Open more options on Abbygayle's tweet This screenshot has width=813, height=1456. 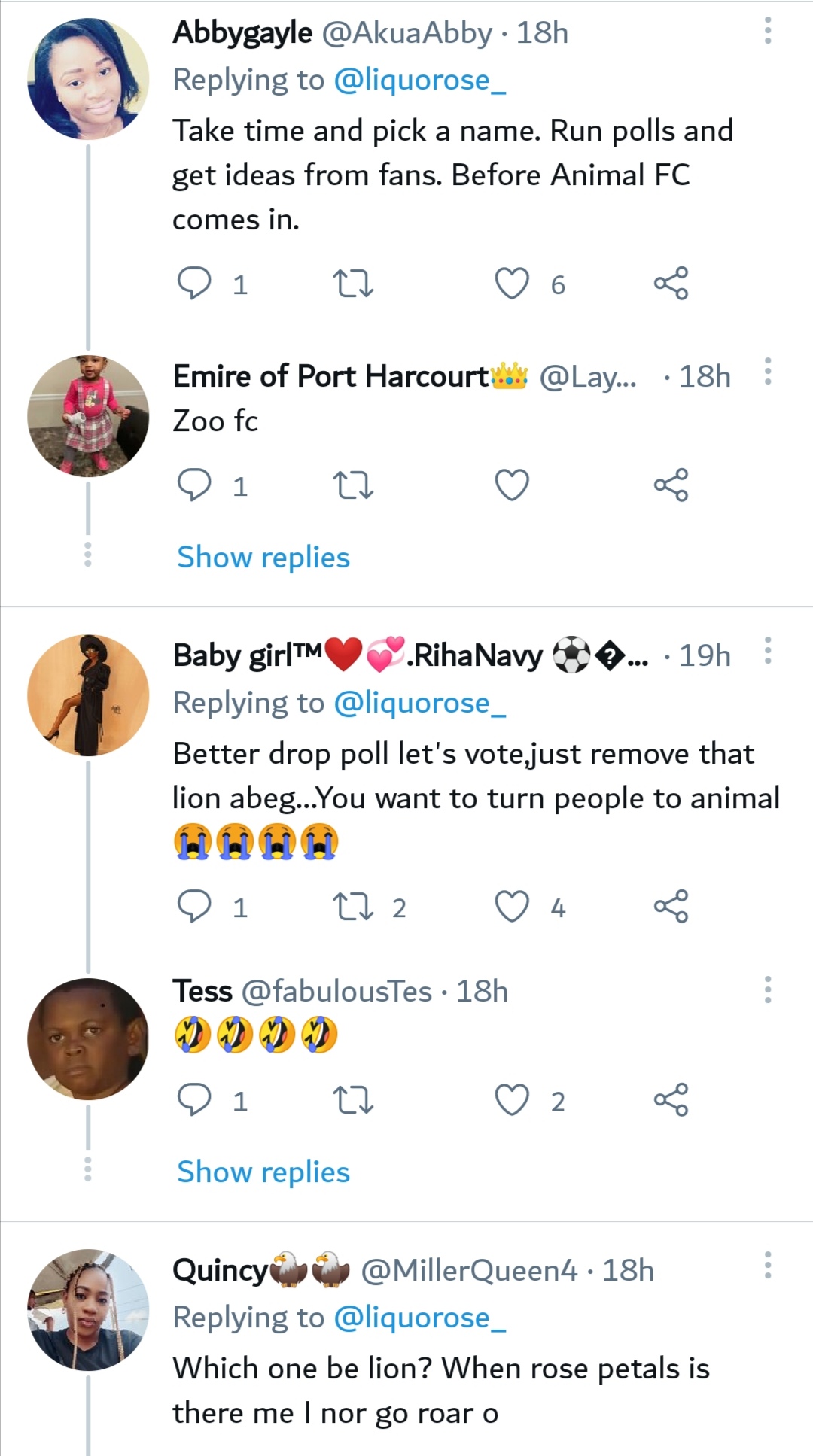(x=767, y=31)
